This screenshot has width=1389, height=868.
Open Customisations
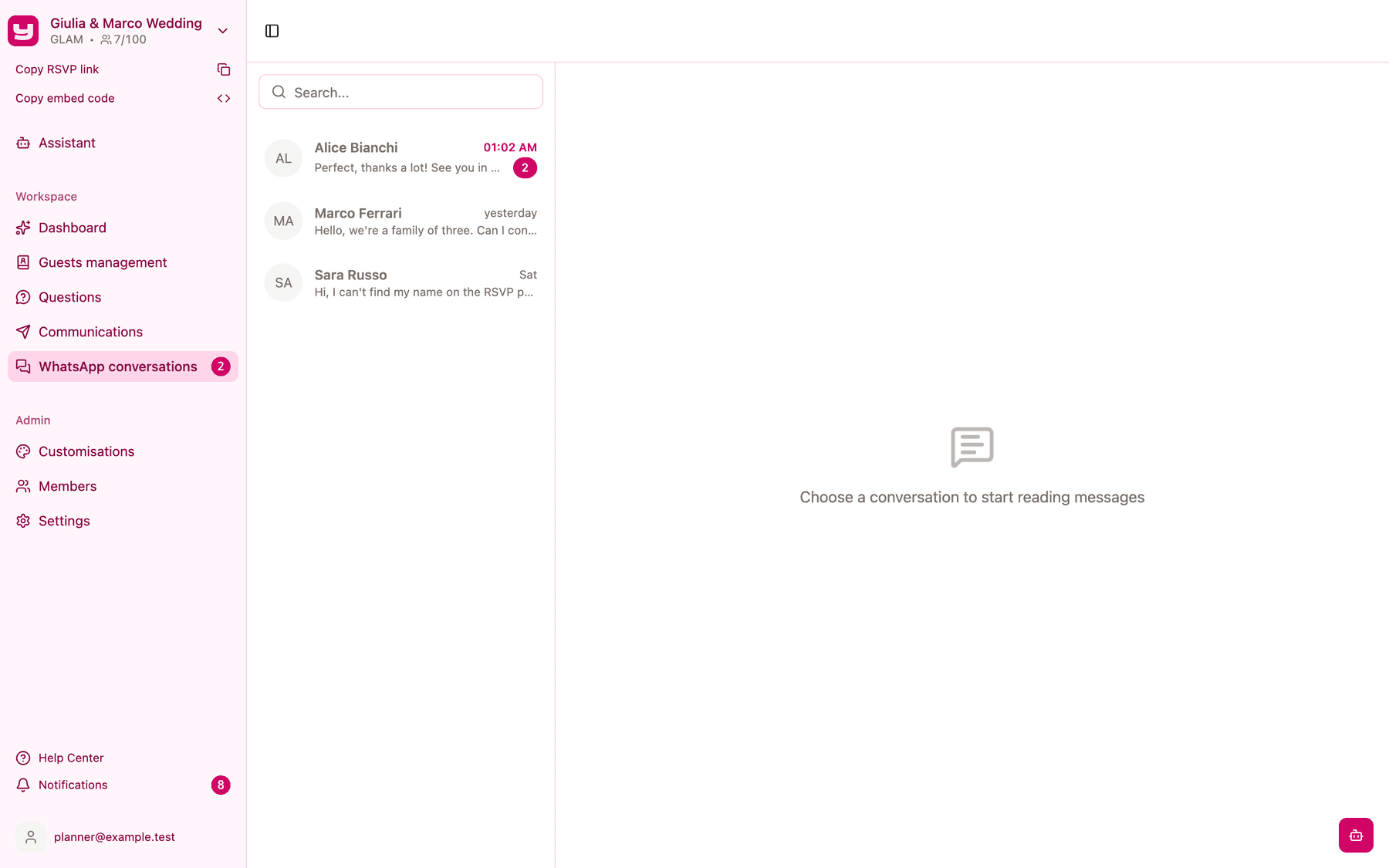[123, 451]
